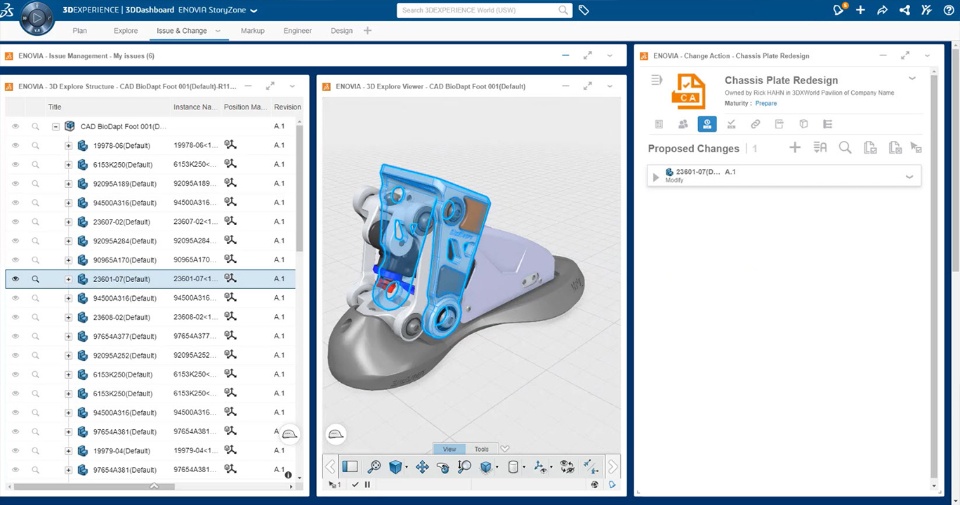Expand the 92095A189(Default) tree node
The image size is (960, 505).
coord(69,184)
